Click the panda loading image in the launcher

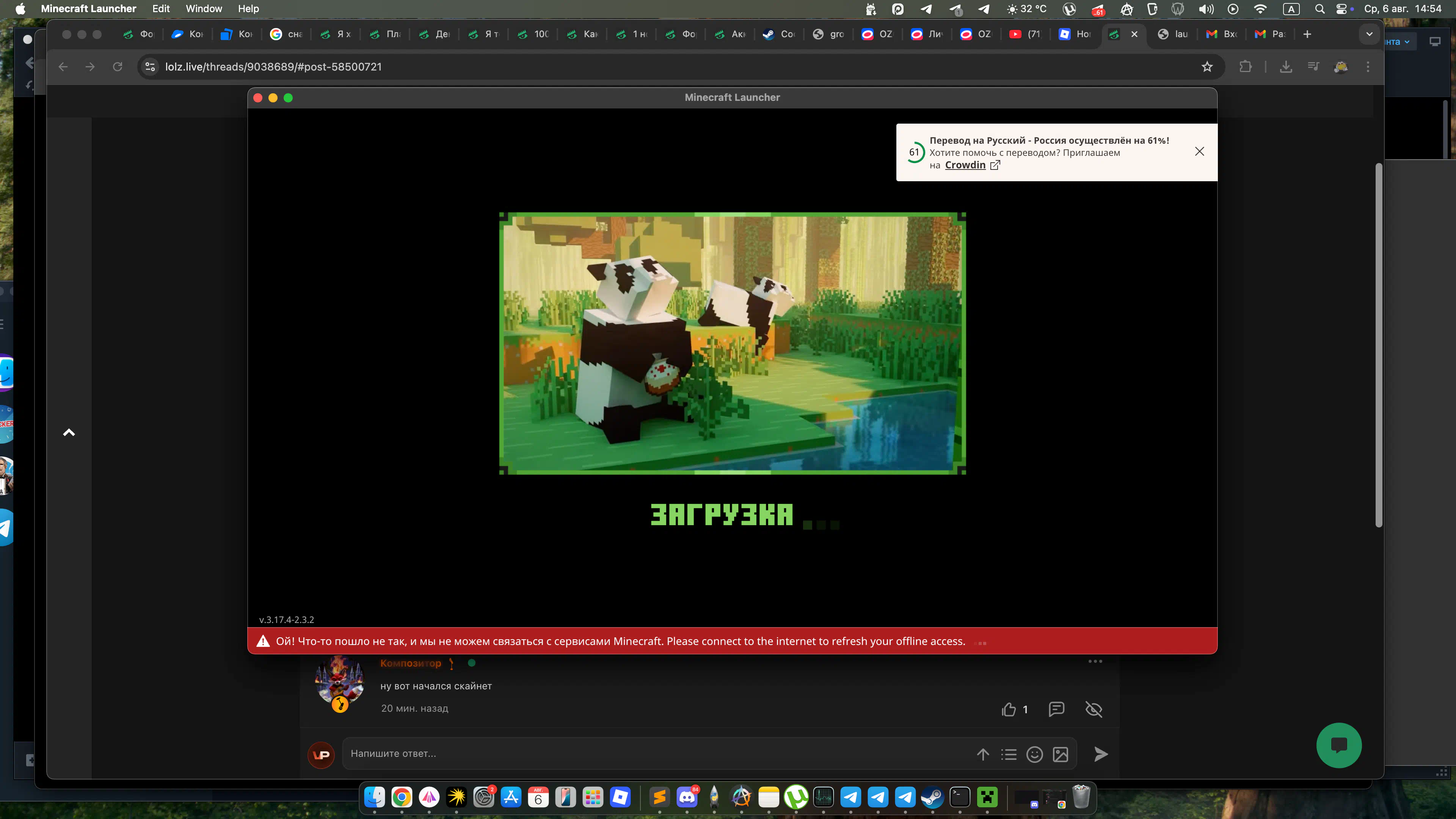pos(733,344)
